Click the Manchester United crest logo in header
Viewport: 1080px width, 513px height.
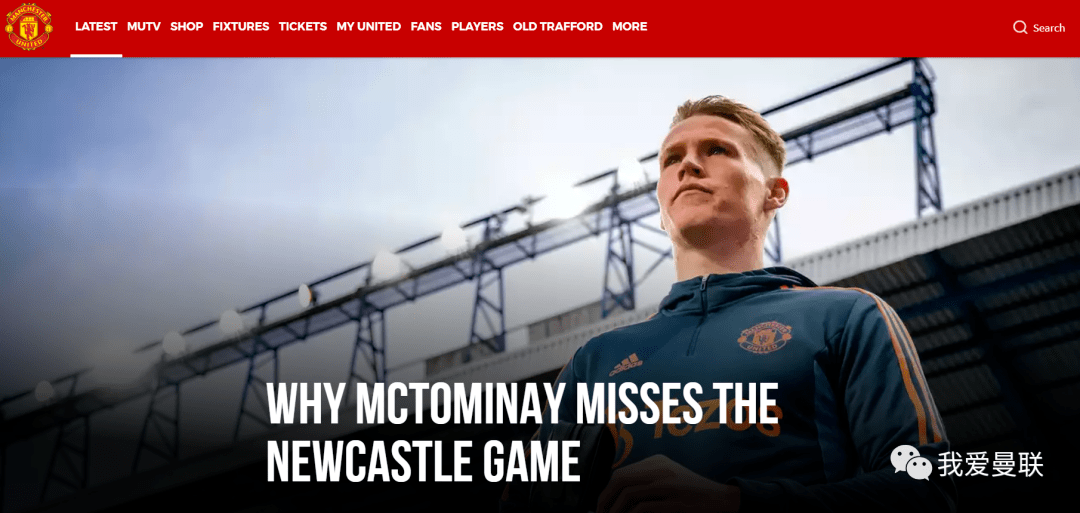pos(29,27)
